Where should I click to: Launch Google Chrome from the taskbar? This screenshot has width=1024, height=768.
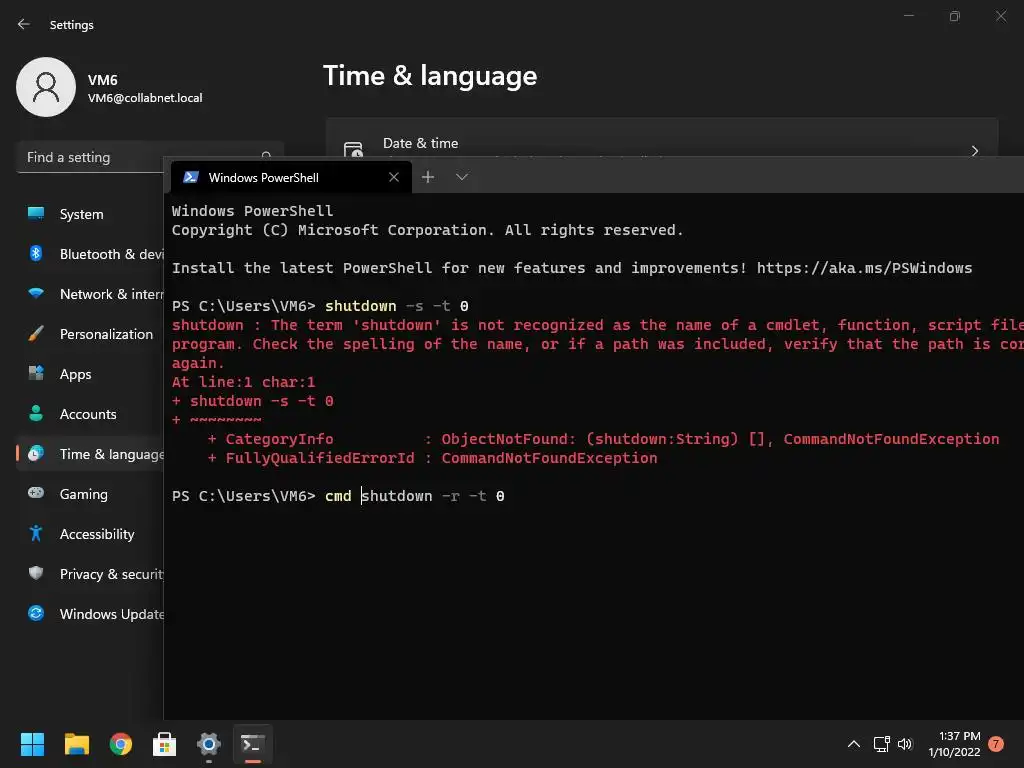coord(121,744)
